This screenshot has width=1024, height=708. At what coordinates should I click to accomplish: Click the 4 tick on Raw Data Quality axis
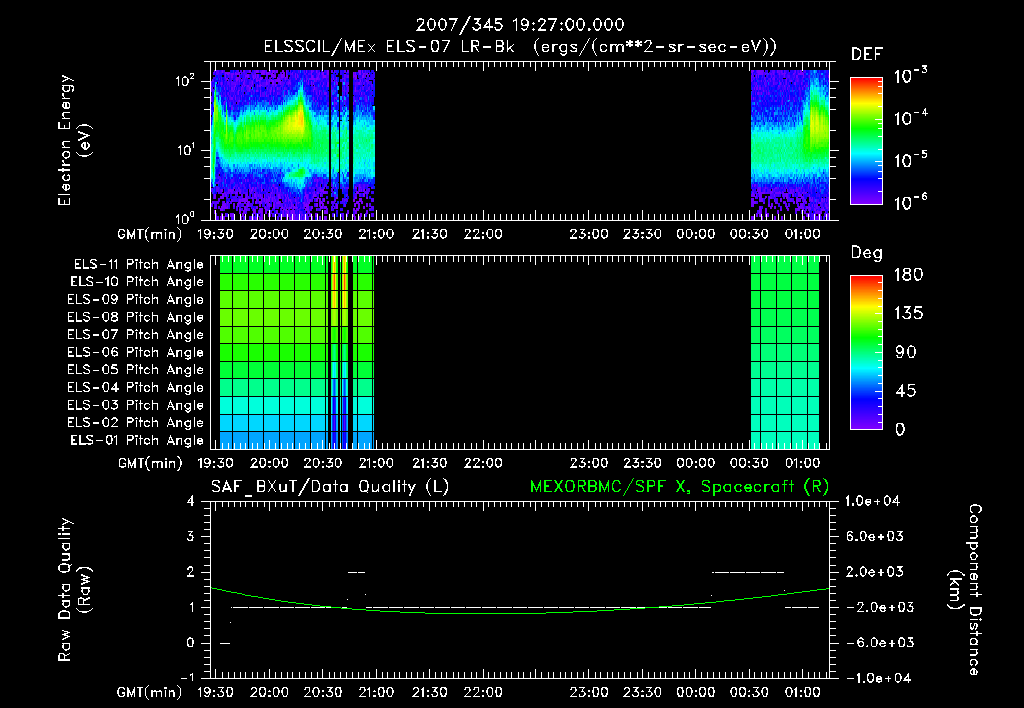[191, 501]
